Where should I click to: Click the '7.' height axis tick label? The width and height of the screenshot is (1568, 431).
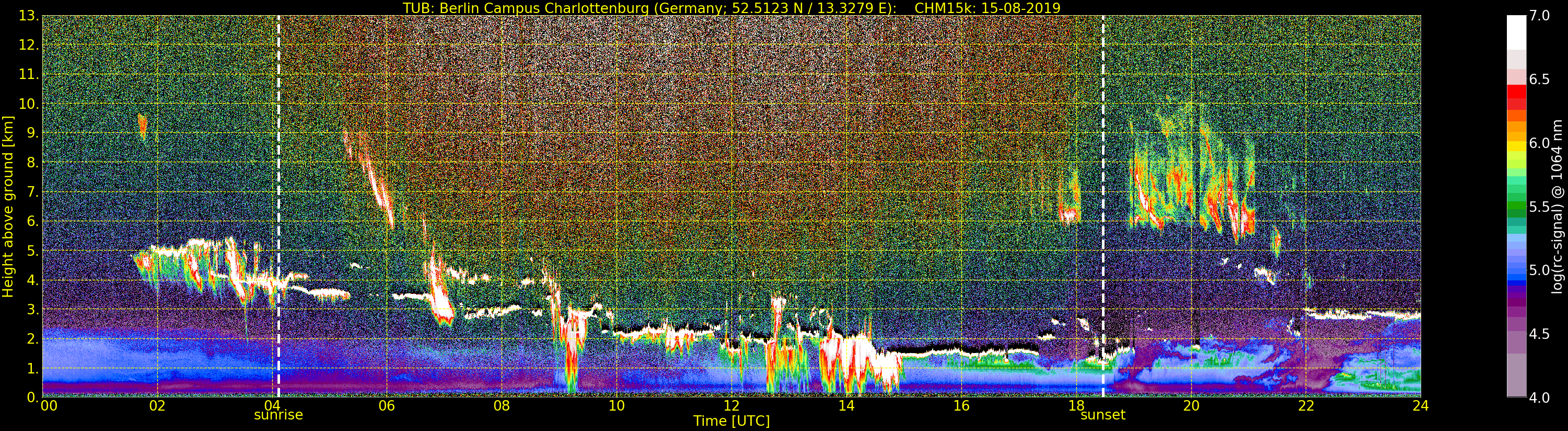pos(32,192)
